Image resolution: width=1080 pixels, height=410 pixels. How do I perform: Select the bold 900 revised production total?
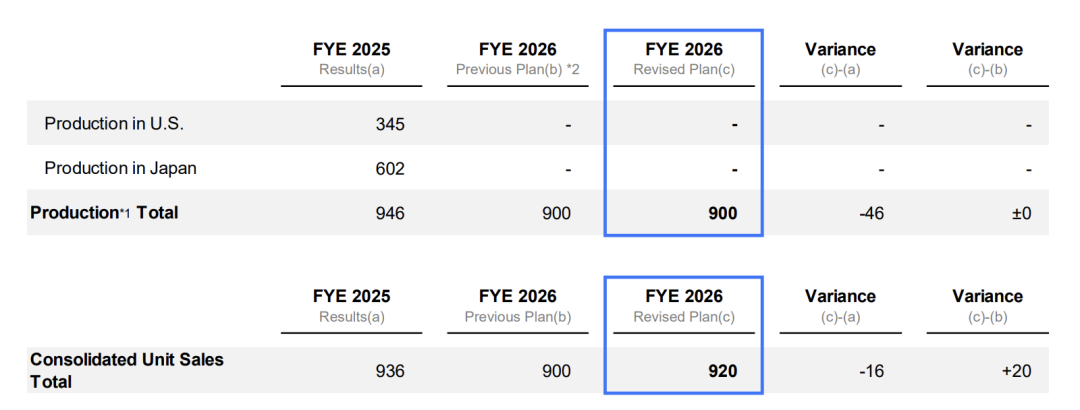722,213
